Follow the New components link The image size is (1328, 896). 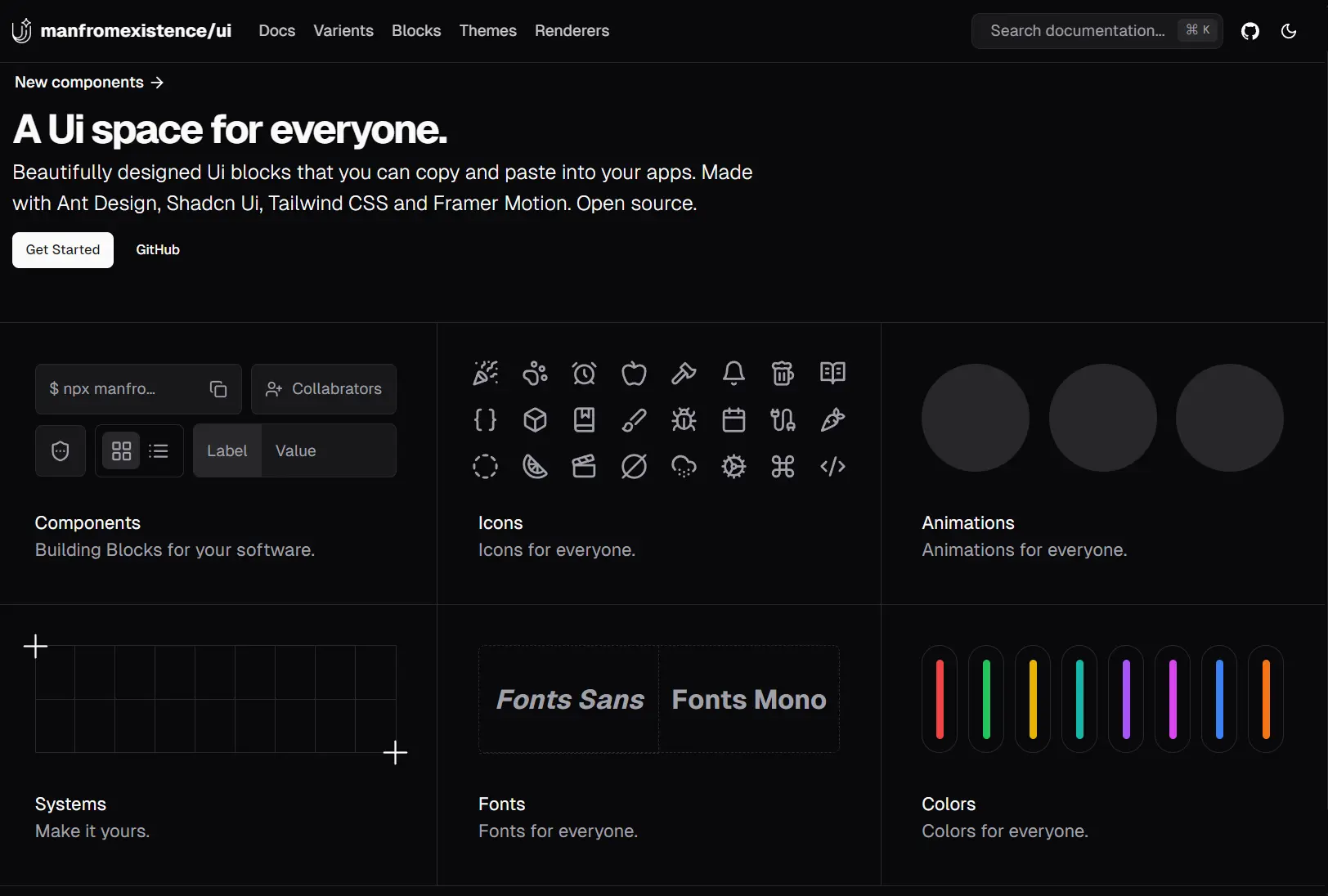coord(89,83)
